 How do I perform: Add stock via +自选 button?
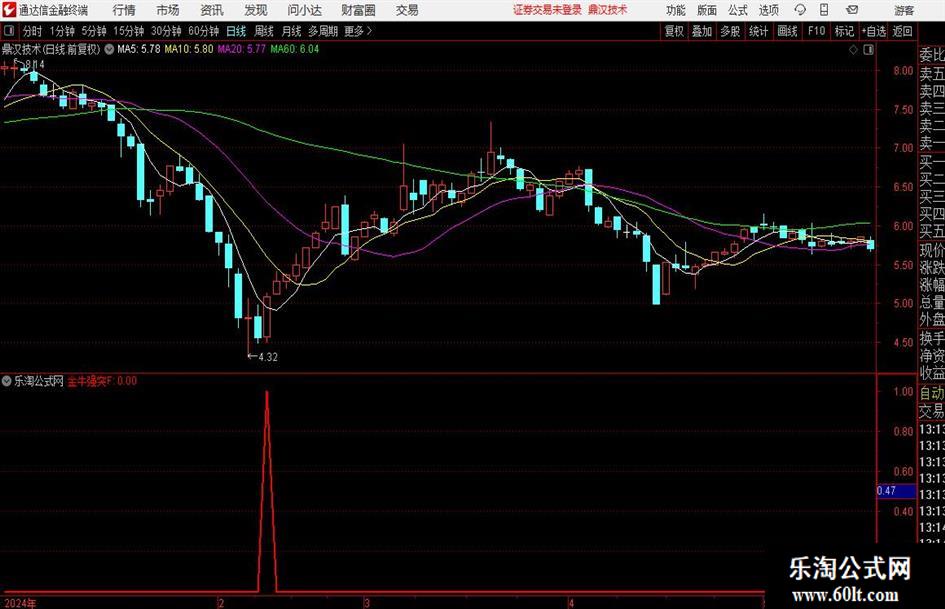pyautogui.click(x=874, y=31)
